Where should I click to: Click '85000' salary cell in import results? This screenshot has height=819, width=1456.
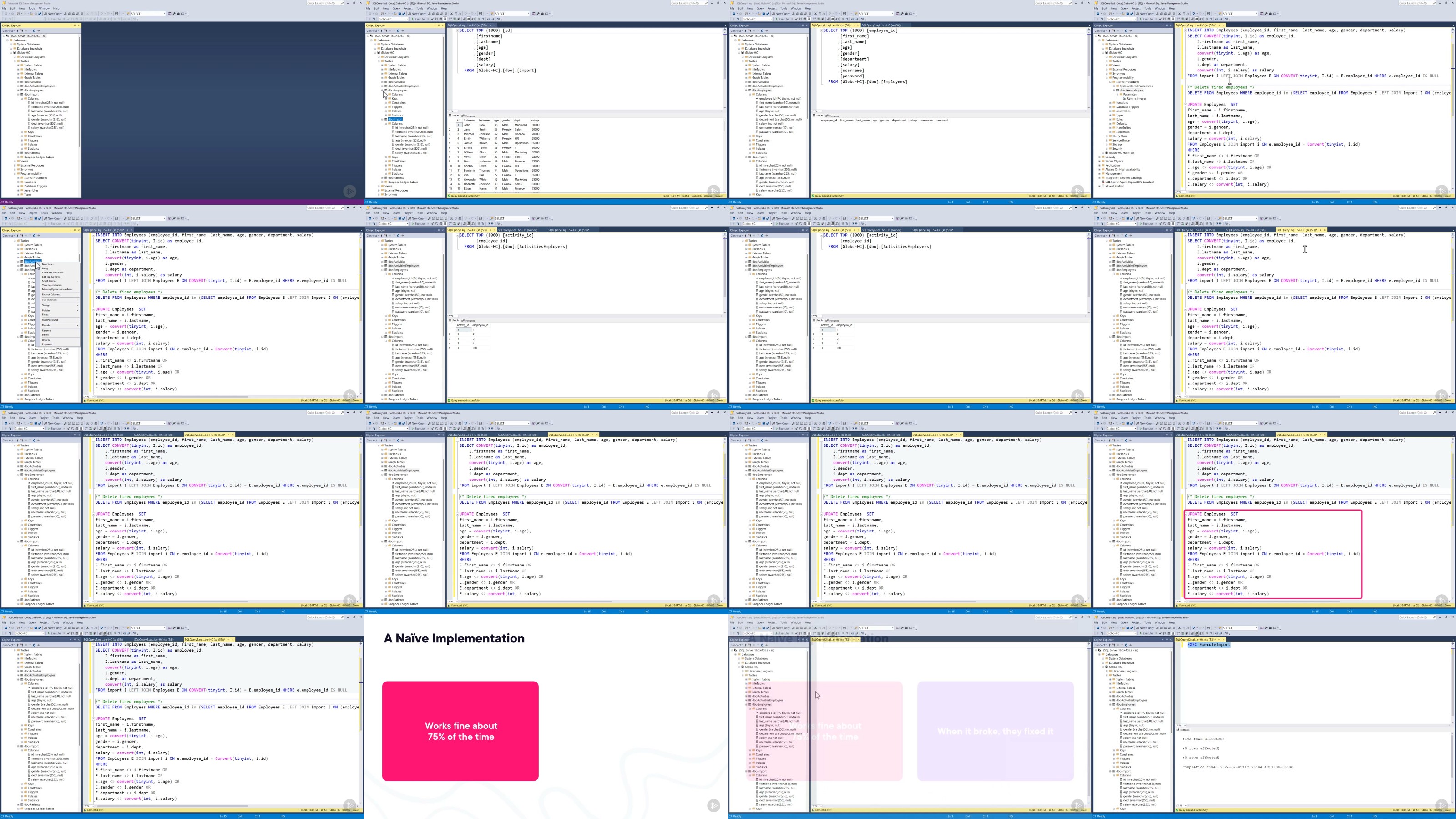tap(535, 175)
